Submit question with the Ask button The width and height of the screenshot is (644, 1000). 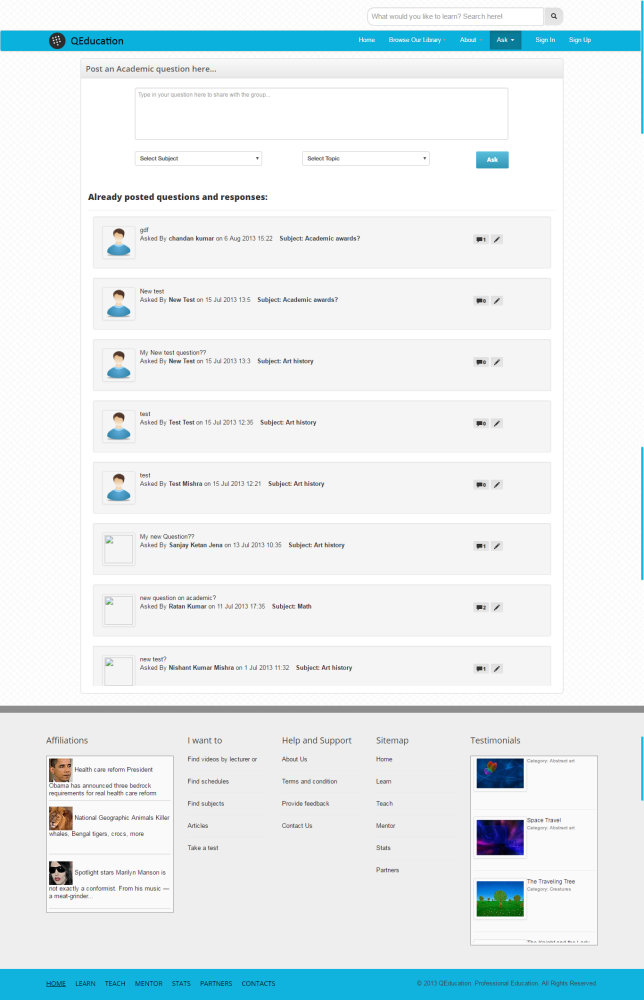click(492, 159)
